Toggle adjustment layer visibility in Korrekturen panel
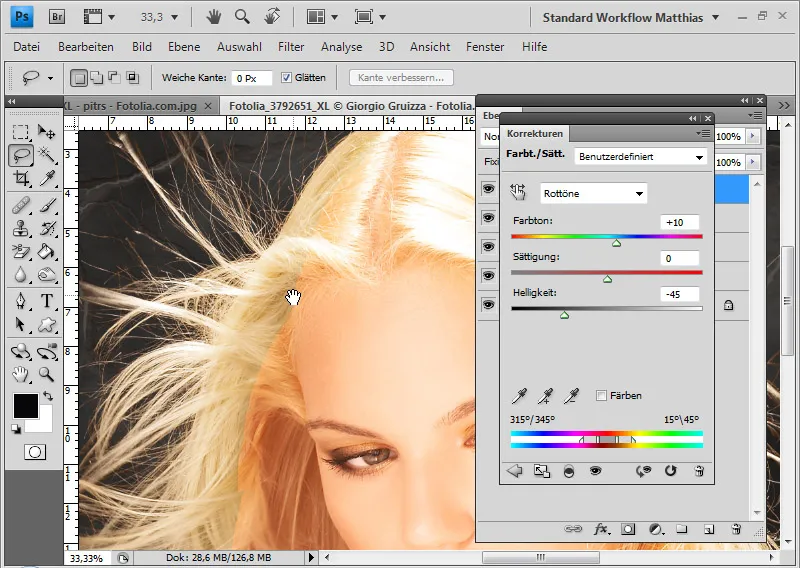Screen dimensions: 800x568 (x=595, y=471)
